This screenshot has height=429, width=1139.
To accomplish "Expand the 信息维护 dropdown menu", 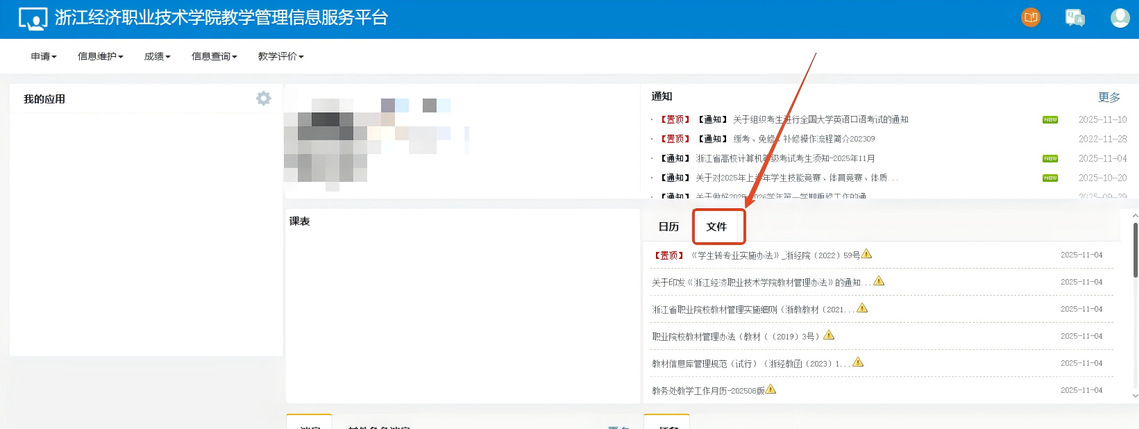I will 100,57.
